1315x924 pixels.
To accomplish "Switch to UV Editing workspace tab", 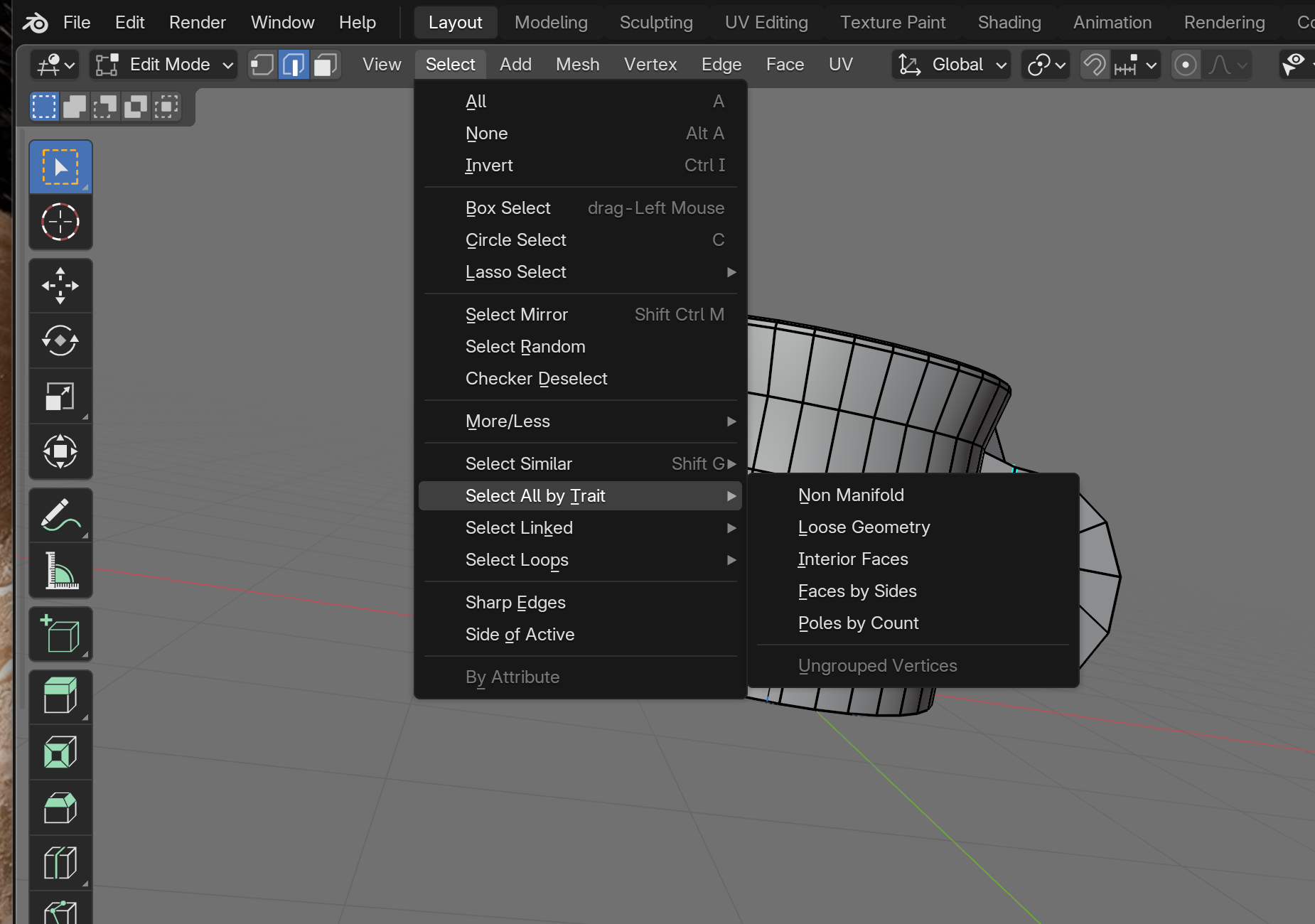I will click(766, 23).
